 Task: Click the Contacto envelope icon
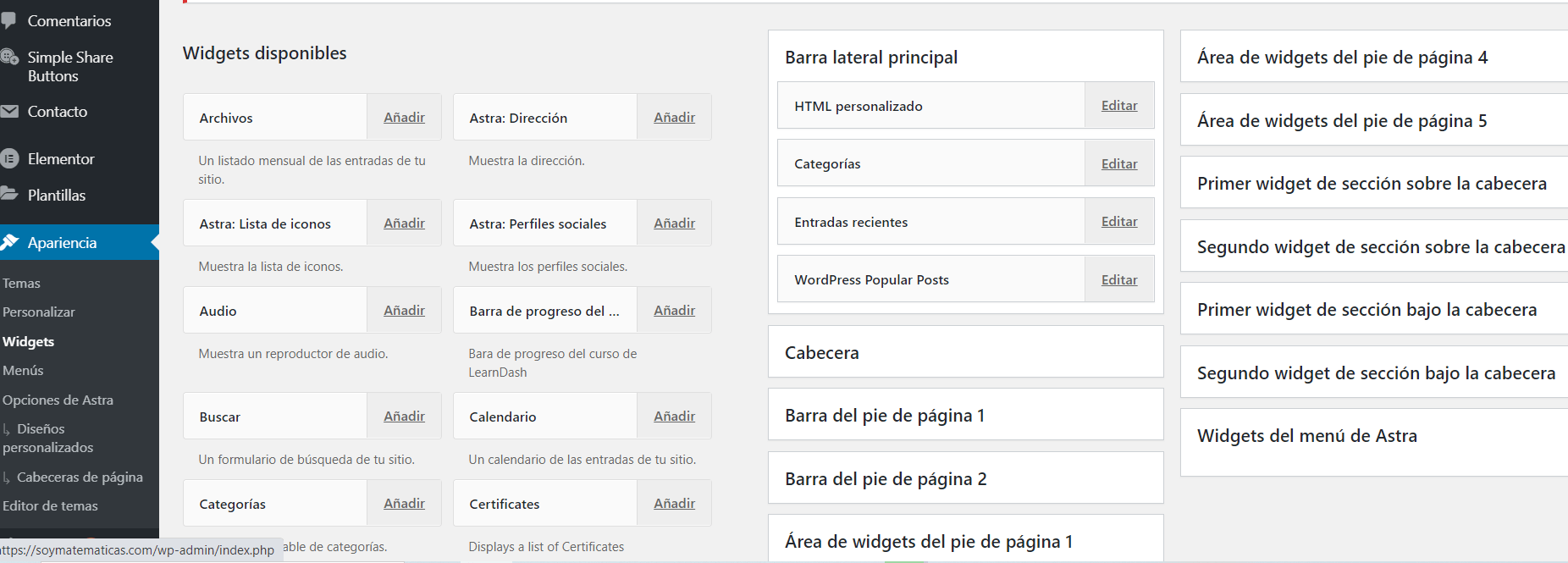[x=9, y=111]
